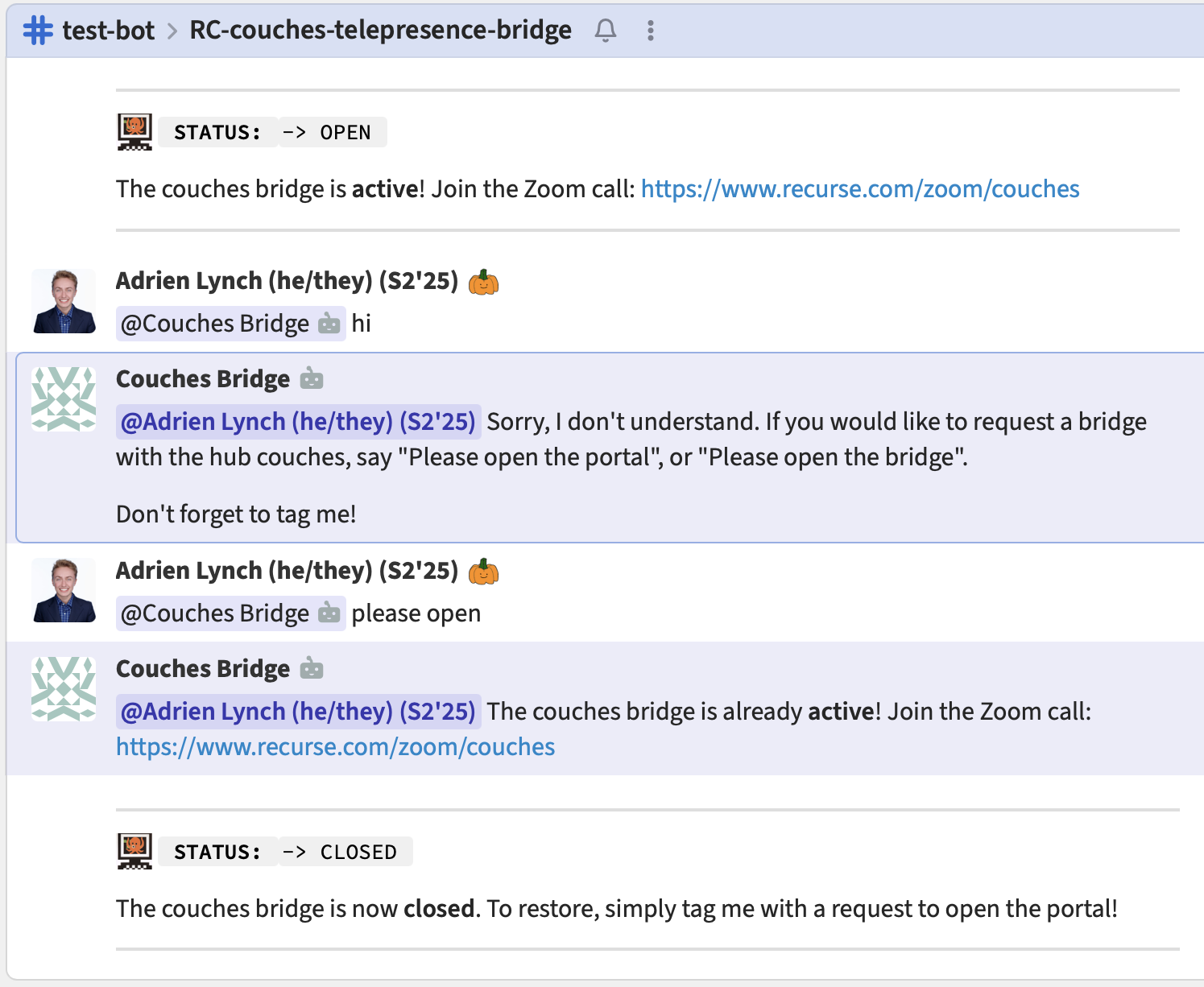Open the RC-couches-telepresence-bridge topic title
Screen dimensions: 1204x987
pos(380,31)
